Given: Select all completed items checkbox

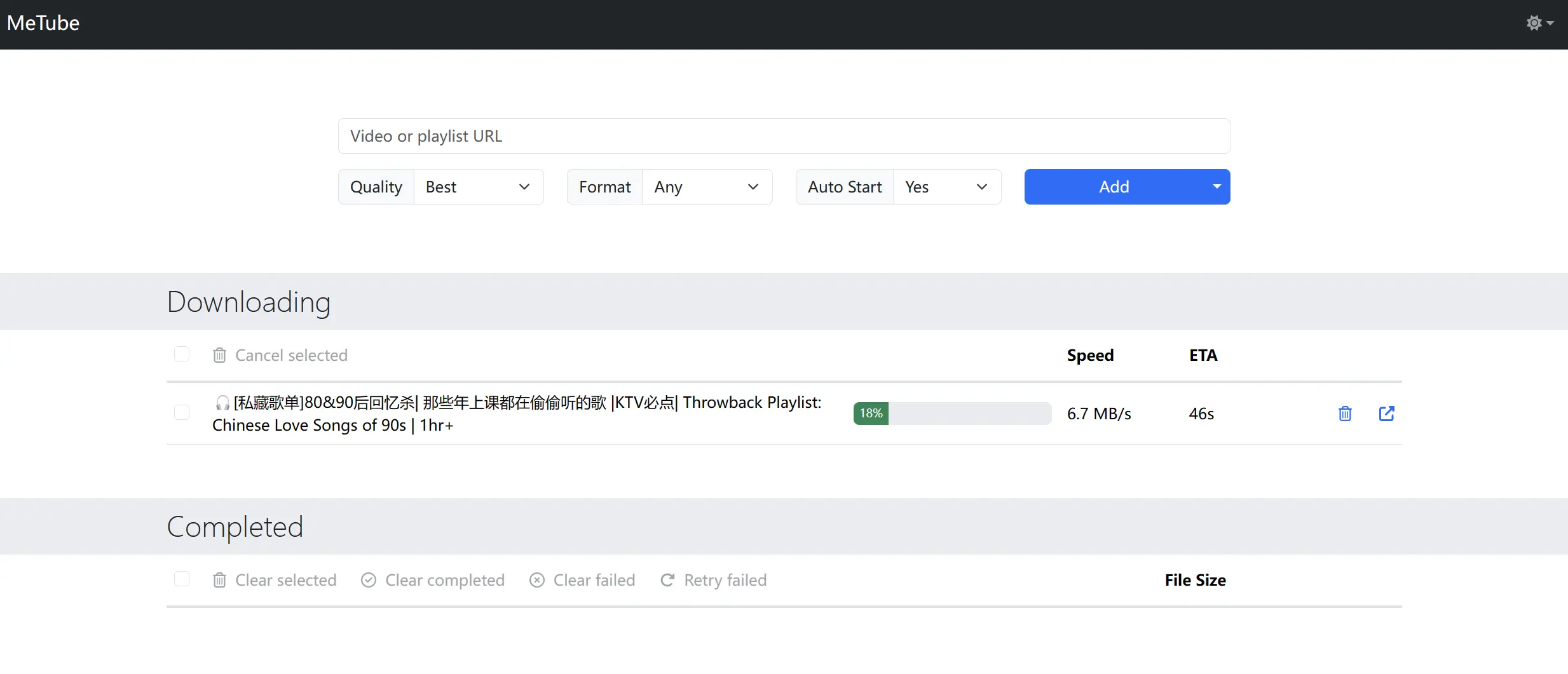Looking at the screenshot, I should coord(182,579).
